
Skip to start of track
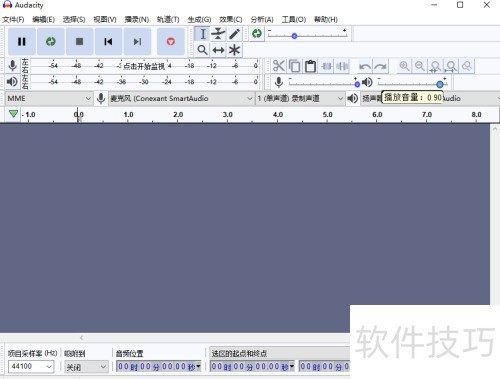point(108,42)
